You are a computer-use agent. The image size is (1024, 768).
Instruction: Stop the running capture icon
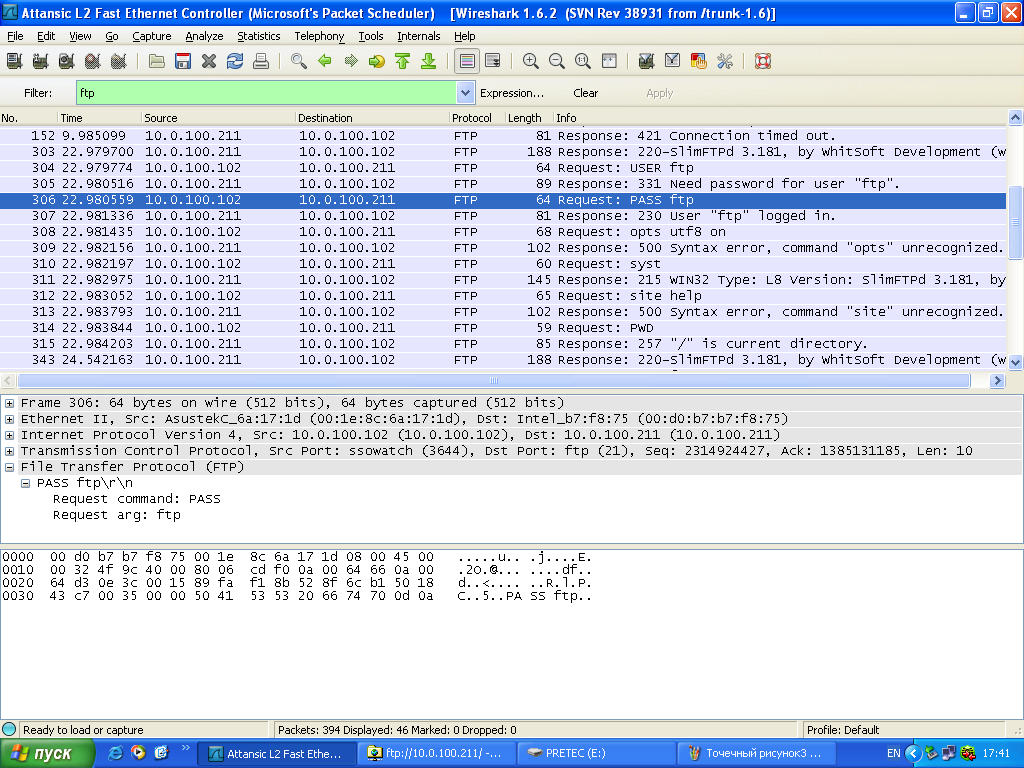93,61
